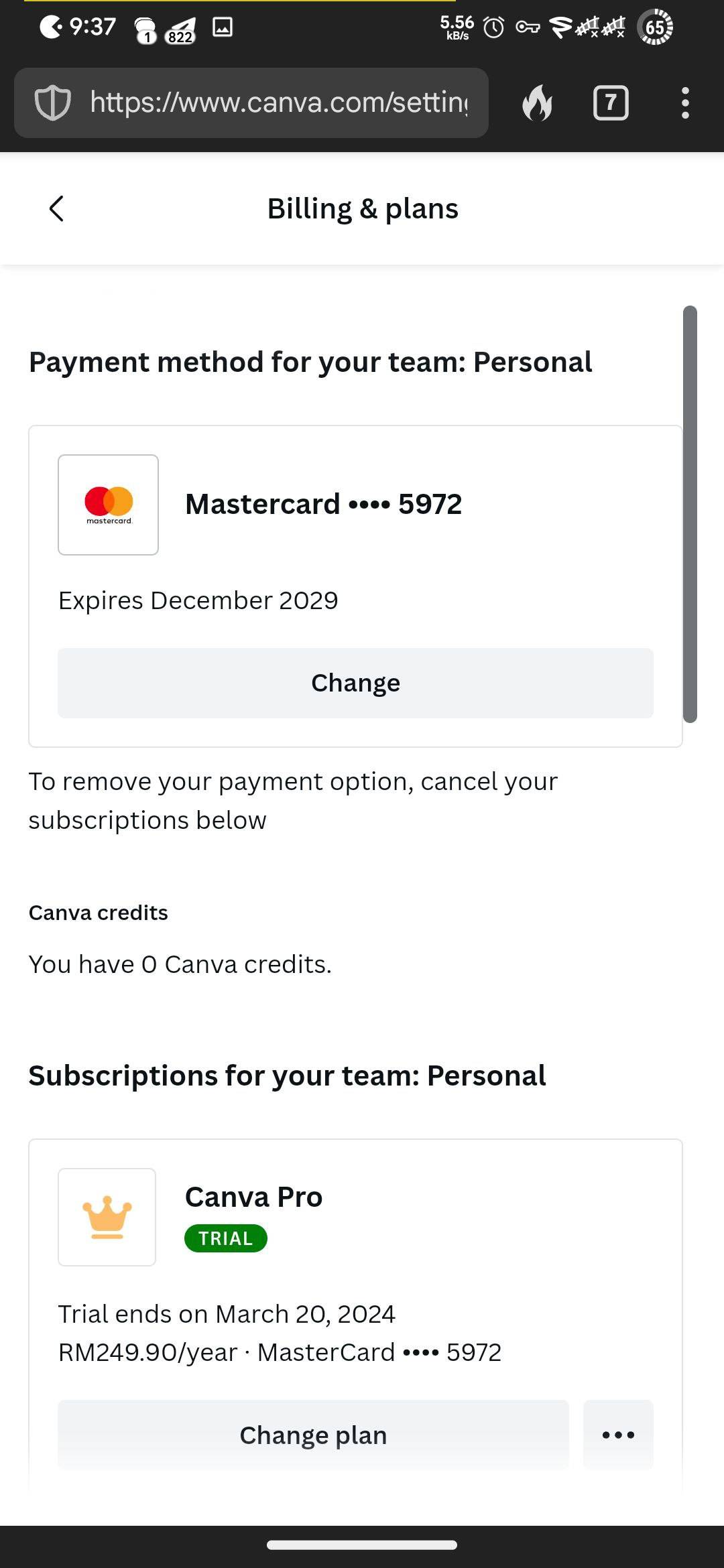Tap the Mastercard logo thumbnail
Screen dimensions: 724x1568
pos(109,505)
